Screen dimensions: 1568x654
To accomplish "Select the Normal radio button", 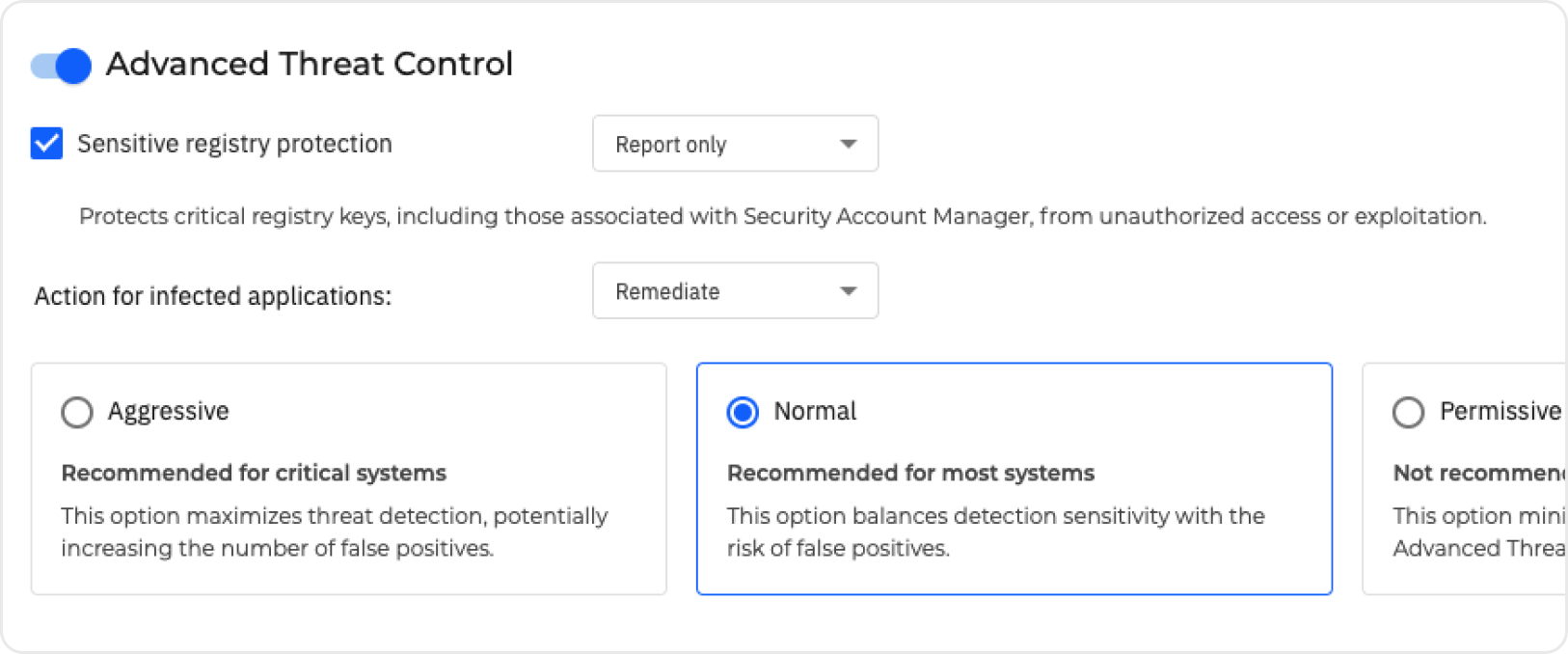I will 743,412.
